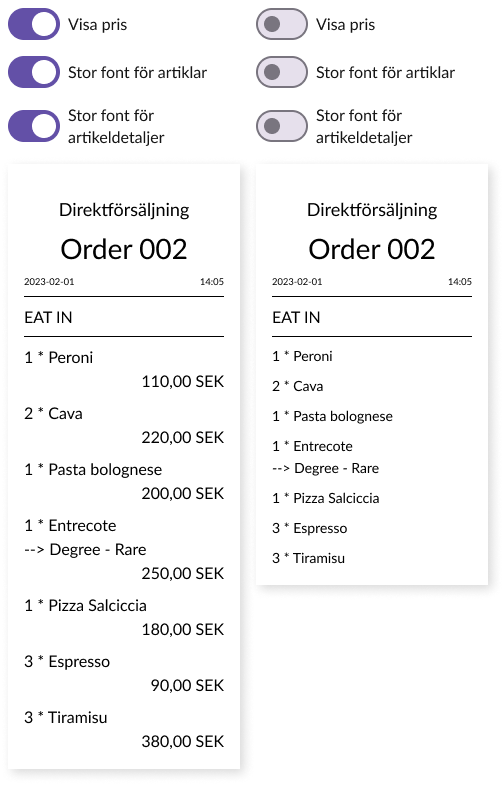The width and height of the screenshot is (504, 785).
Task: Click the 380,00 SEK Tiramisu price
Action: click(183, 741)
